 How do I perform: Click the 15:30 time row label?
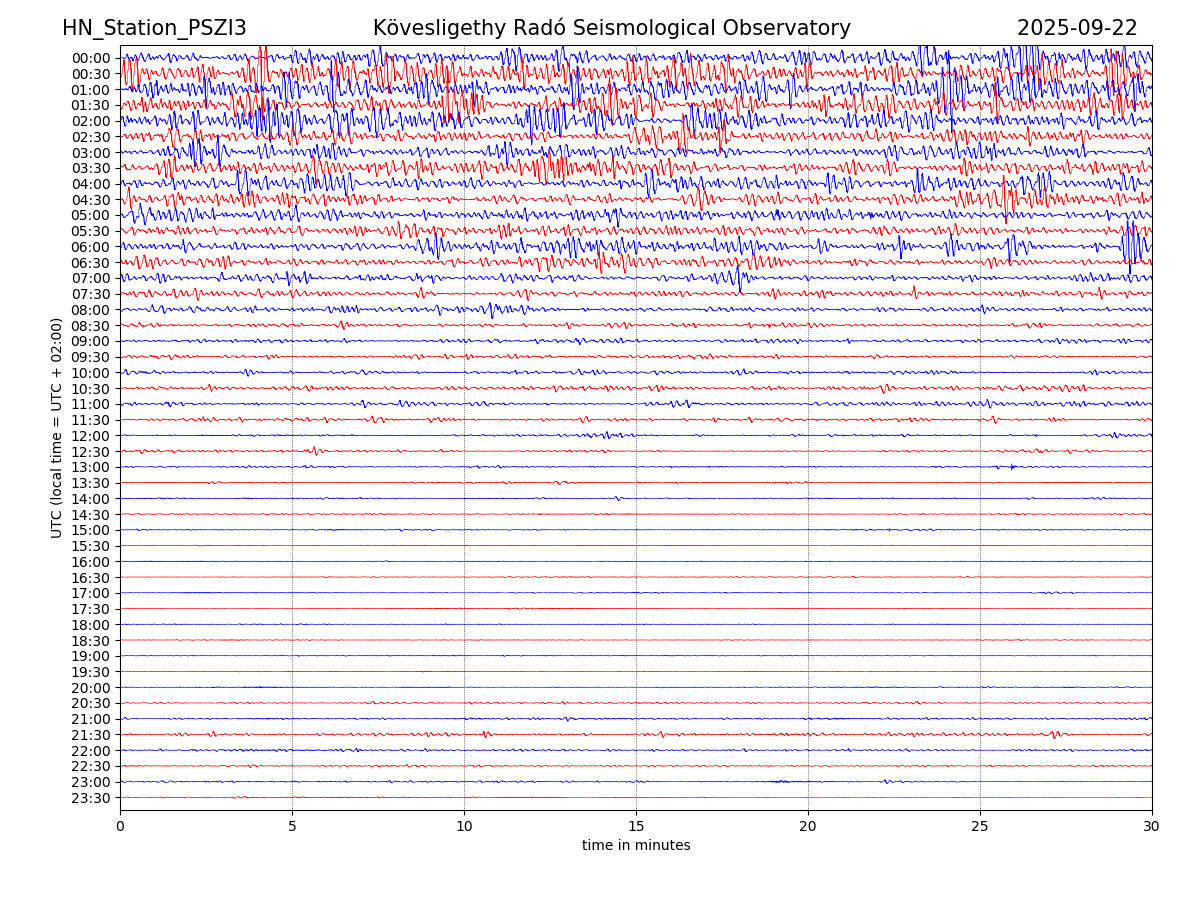click(x=91, y=546)
